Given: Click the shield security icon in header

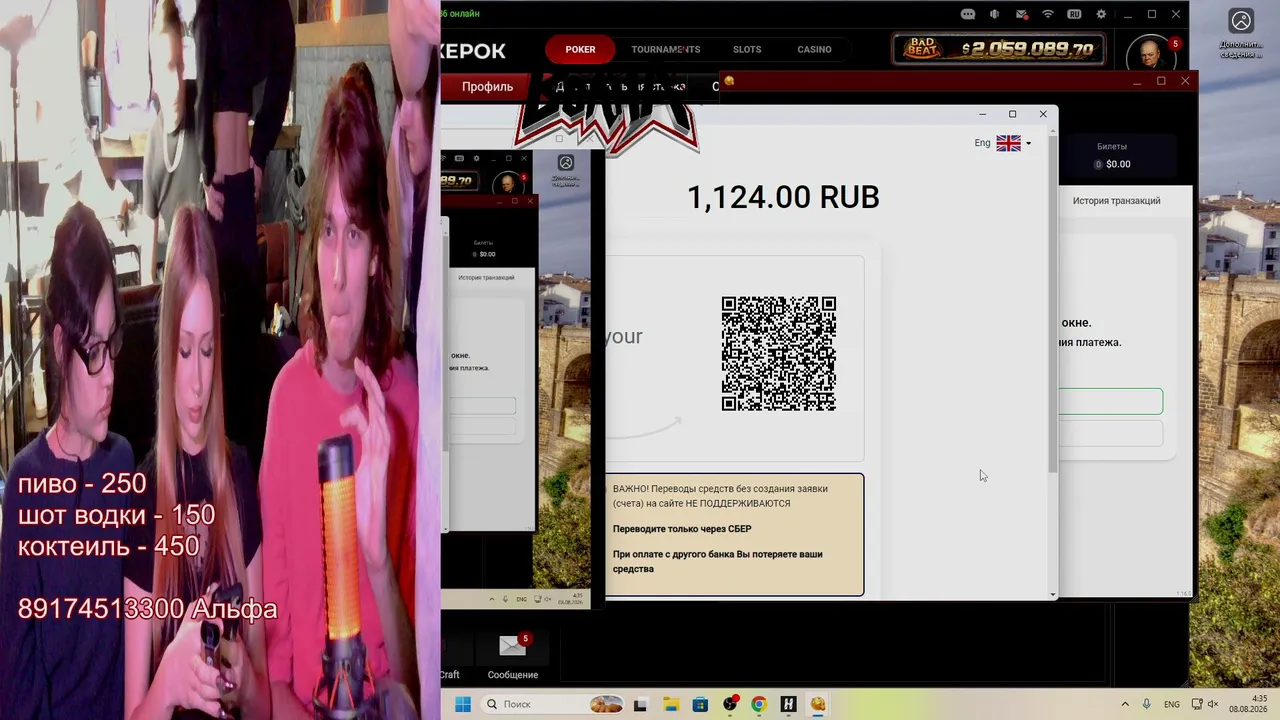Looking at the screenshot, I should [994, 14].
